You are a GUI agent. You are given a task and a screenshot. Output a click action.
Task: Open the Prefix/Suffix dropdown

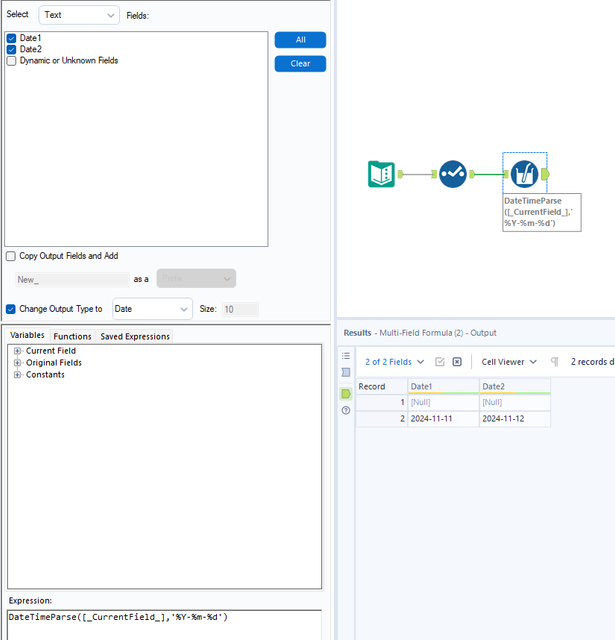pyautogui.click(x=196, y=278)
